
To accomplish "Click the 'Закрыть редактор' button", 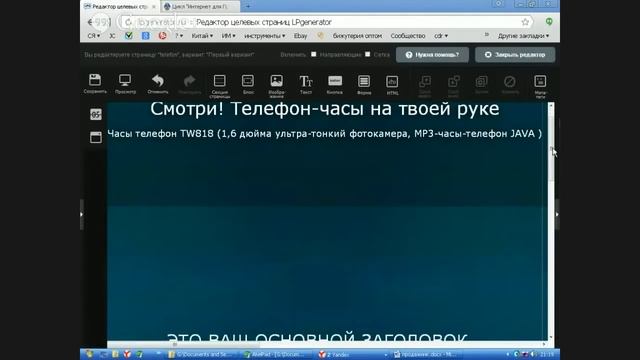I will coord(515,55).
